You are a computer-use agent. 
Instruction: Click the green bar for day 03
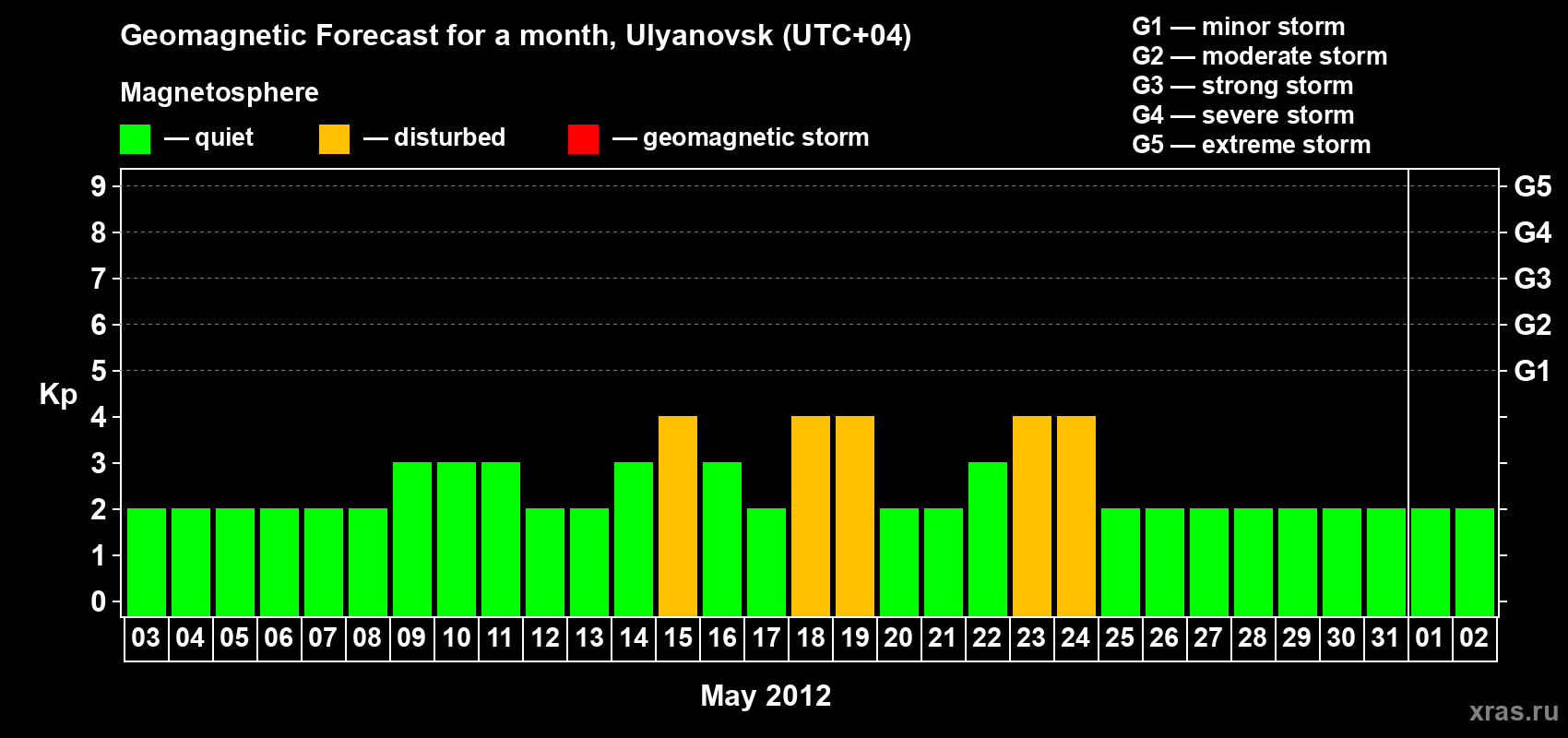click(147, 562)
